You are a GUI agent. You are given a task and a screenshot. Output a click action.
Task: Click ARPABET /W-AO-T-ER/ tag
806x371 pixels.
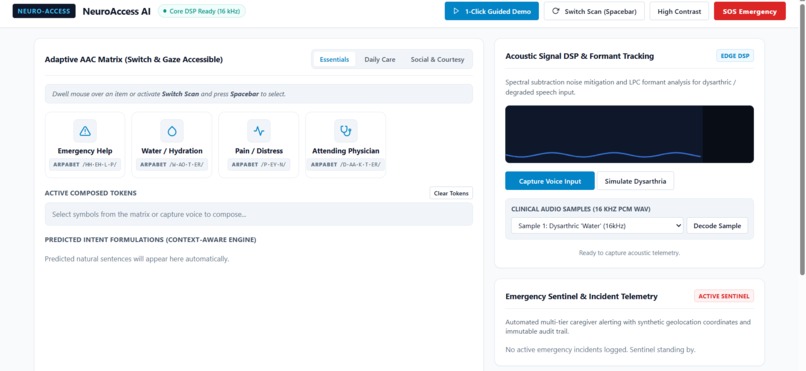pos(172,164)
